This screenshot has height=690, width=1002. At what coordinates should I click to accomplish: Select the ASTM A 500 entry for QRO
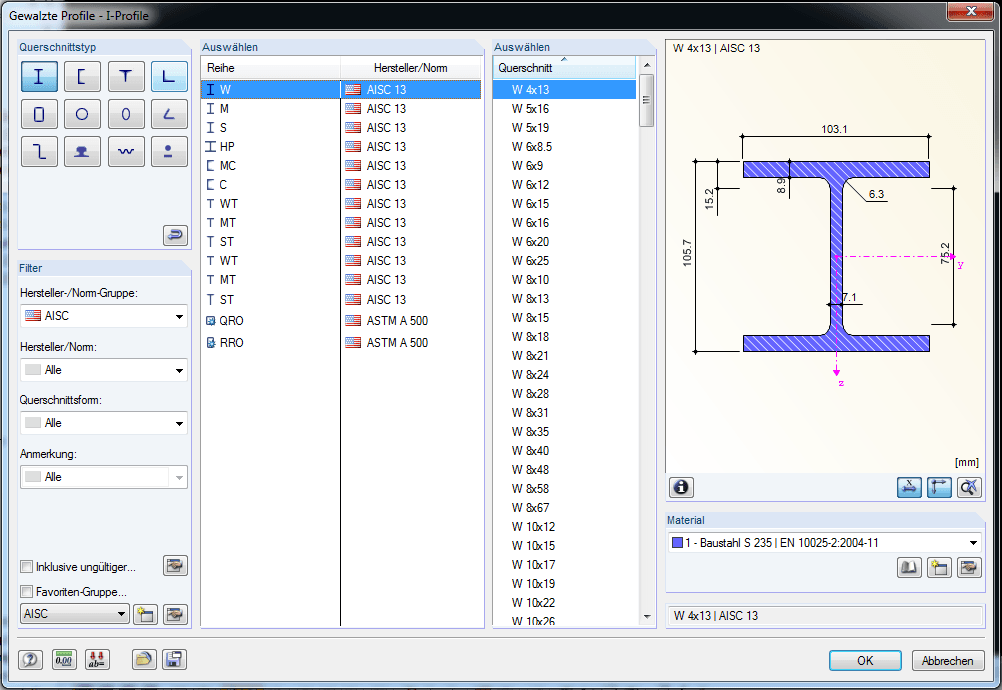411,321
